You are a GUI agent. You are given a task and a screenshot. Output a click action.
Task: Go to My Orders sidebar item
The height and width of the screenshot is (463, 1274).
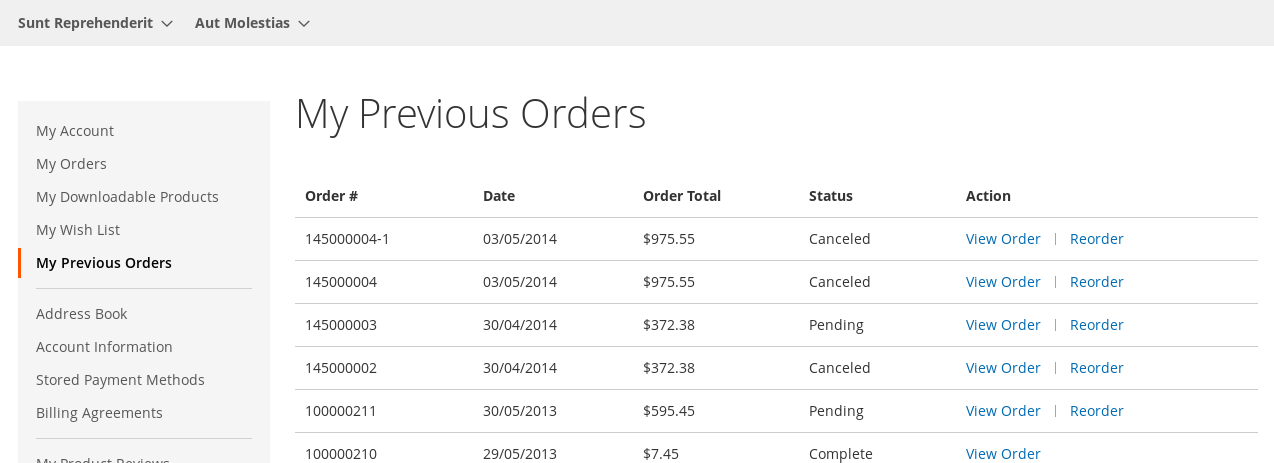click(x=71, y=164)
